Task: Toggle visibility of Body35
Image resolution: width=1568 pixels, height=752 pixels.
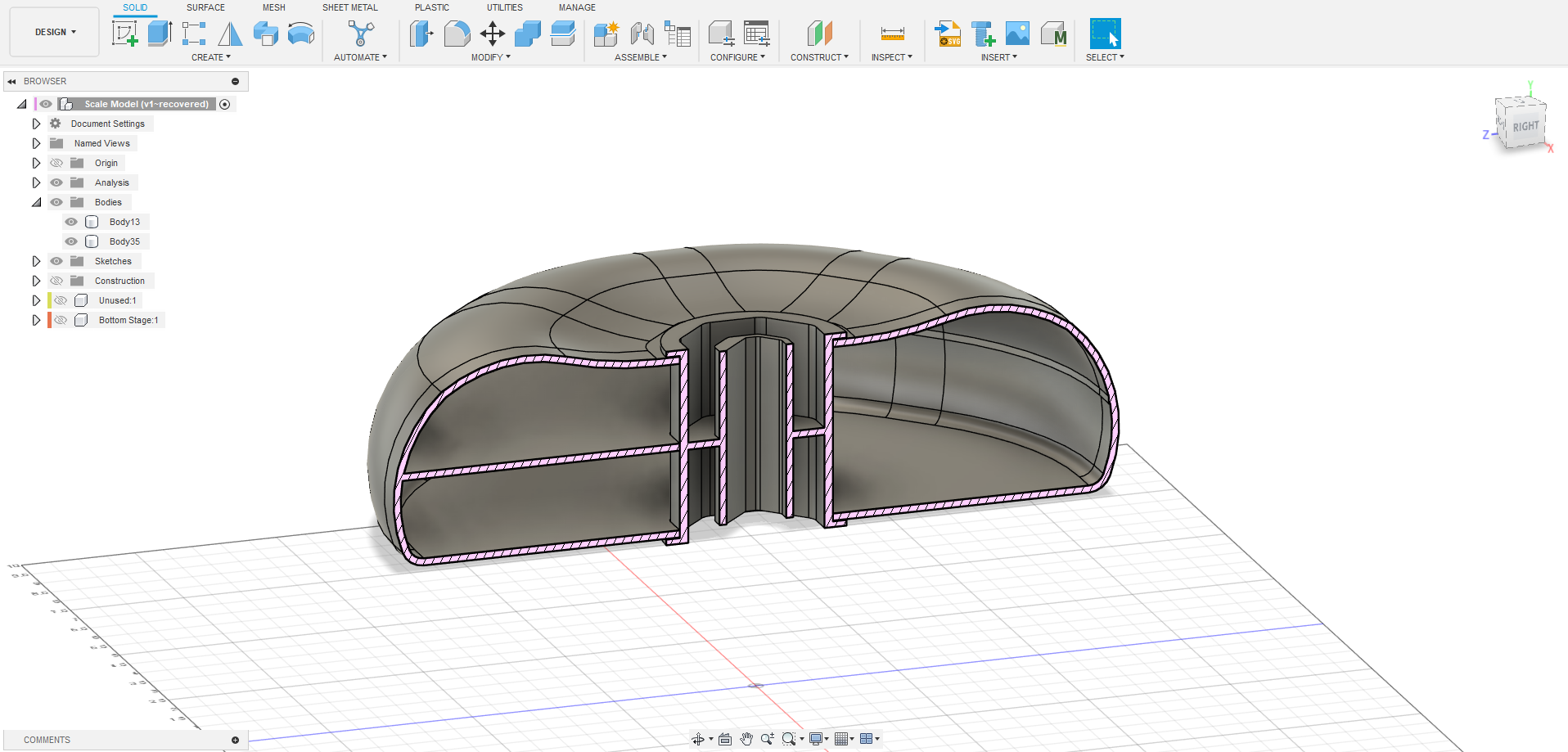Action: (x=71, y=241)
